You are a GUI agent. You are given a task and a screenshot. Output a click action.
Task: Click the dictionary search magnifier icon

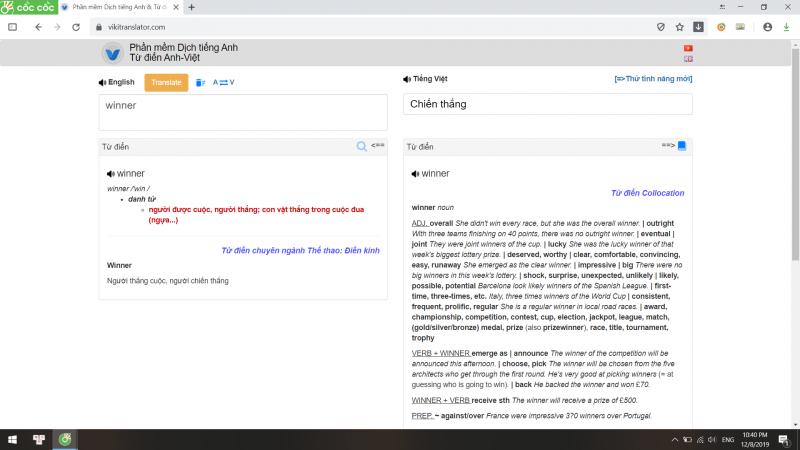click(362, 146)
